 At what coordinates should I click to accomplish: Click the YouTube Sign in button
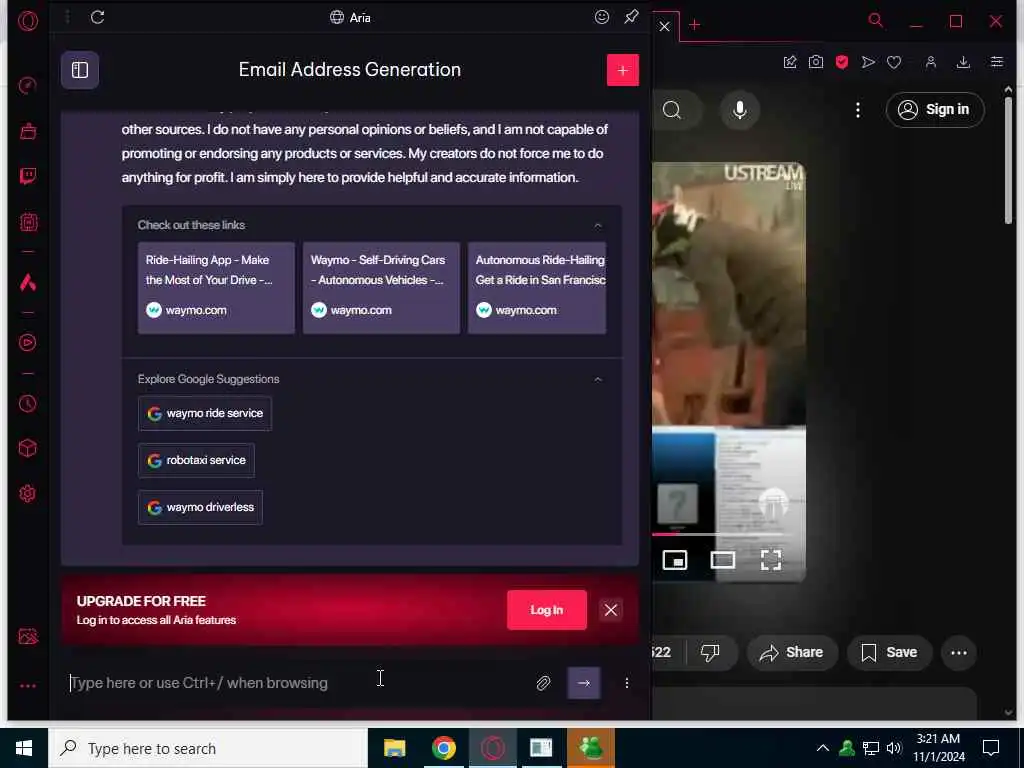935,110
